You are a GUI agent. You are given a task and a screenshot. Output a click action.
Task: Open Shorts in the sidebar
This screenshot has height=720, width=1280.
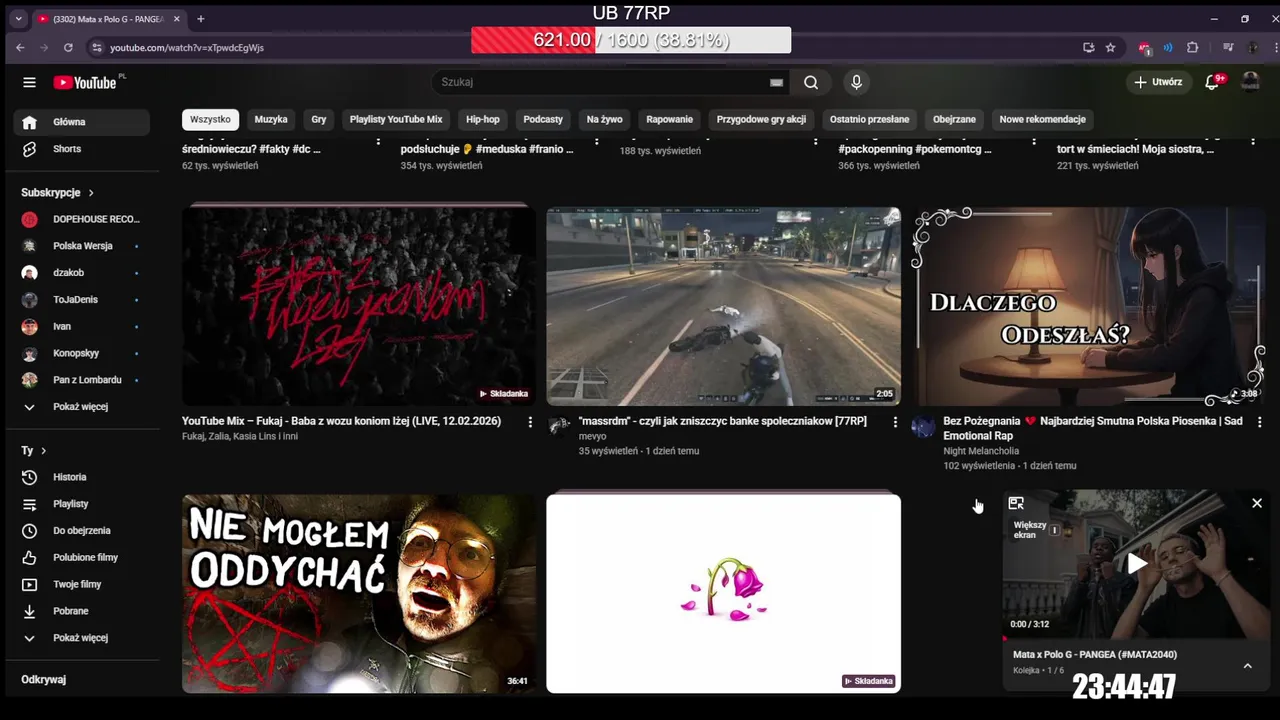pyautogui.click(x=82, y=149)
